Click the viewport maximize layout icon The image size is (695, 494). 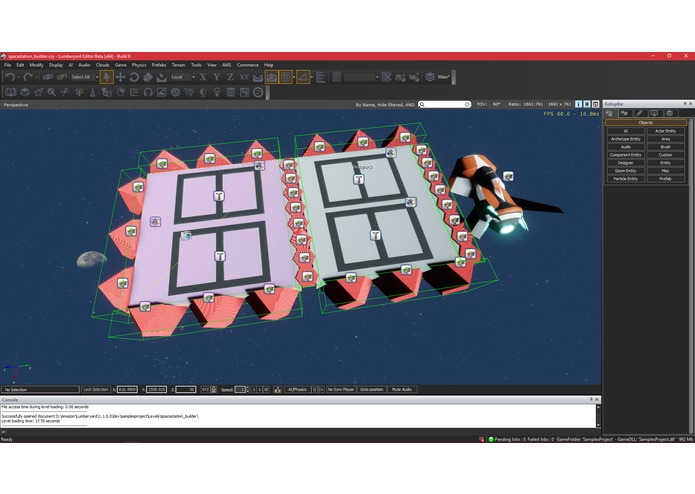pyautogui.click(x=595, y=104)
